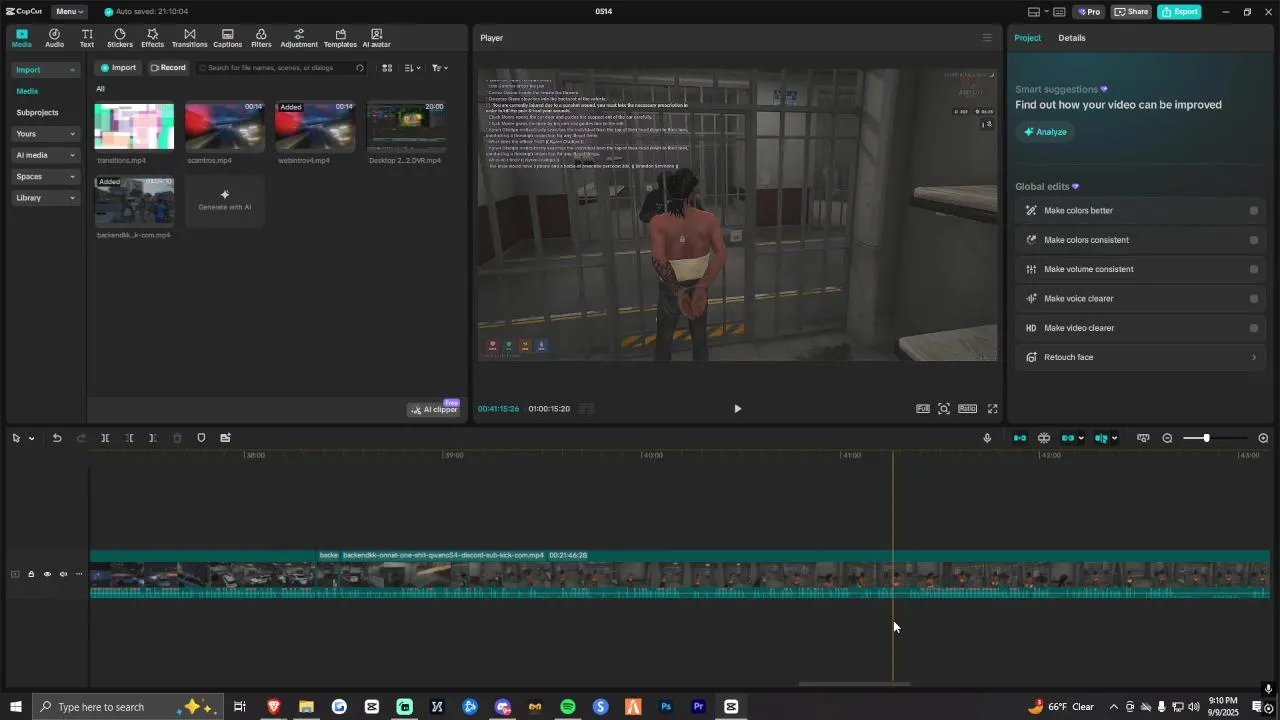Click the timeline zoom slider handle
This screenshot has width=1280, height=720.
(x=1206, y=438)
